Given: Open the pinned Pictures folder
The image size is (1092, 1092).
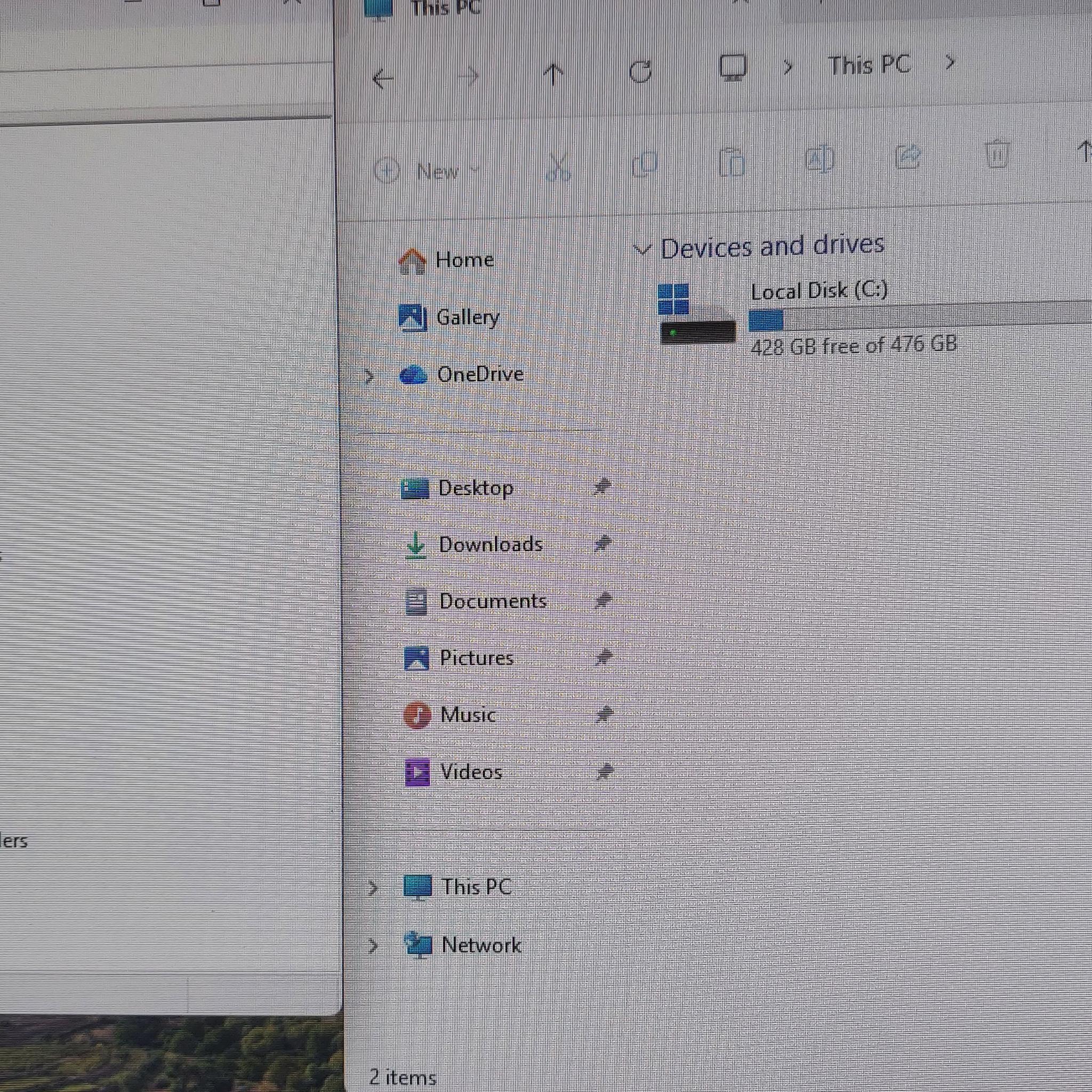Looking at the screenshot, I should (x=460, y=658).
